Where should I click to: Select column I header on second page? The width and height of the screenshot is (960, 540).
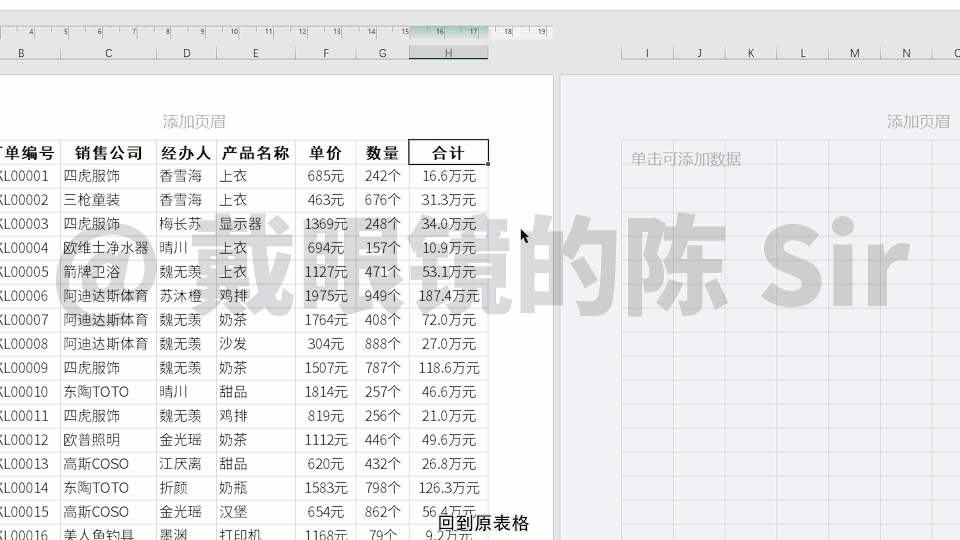pos(647,53)
